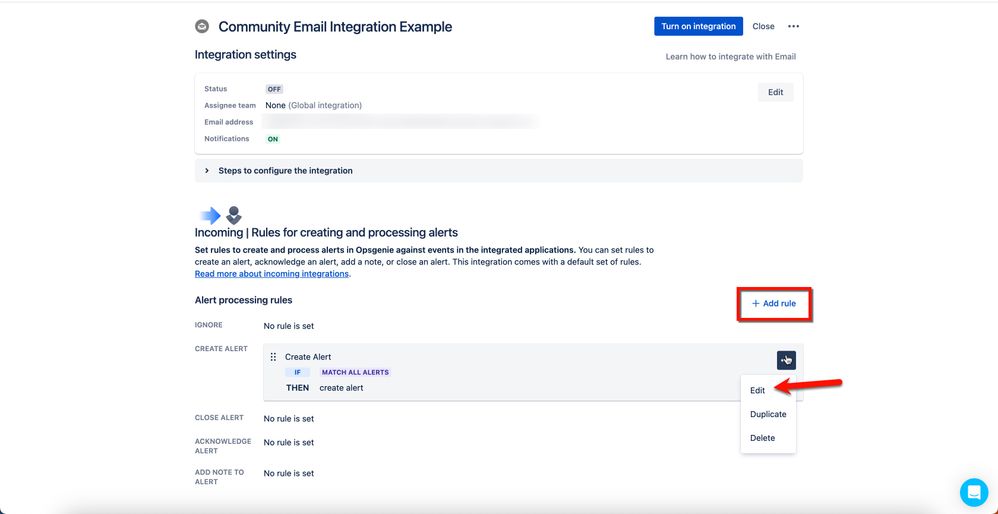Click the email integration icon beside the title
This screenshot has width=998, height=514.
(202, 27)
